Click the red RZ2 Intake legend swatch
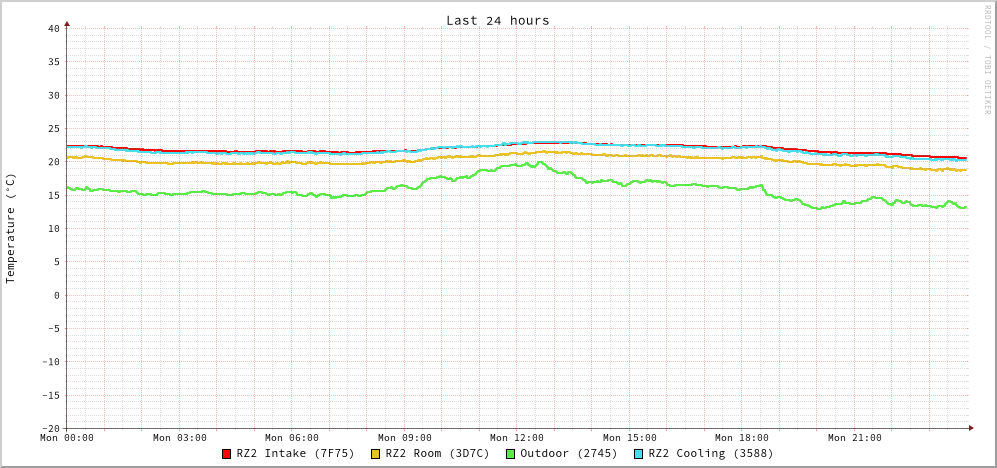The image size is (997, 468). coord(227,454)
